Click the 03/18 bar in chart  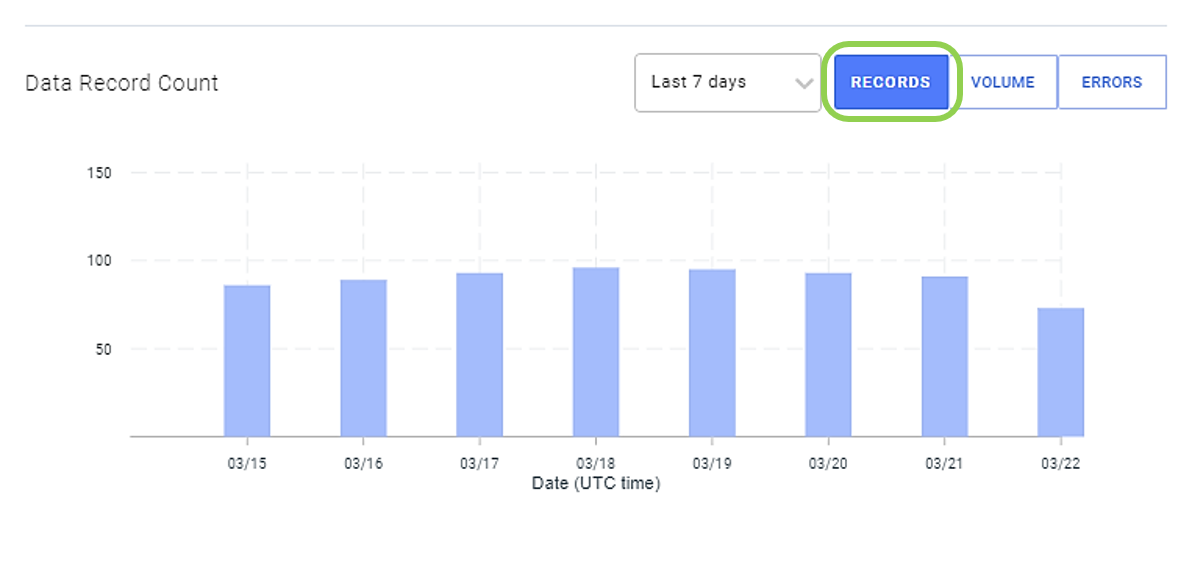pos(596,352)
